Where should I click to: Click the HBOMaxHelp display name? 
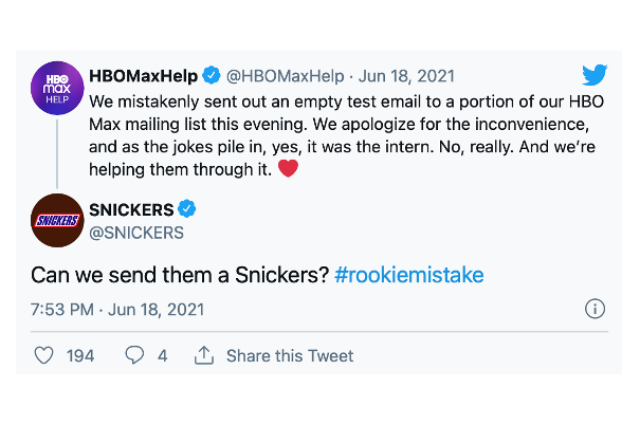(143, 76)
